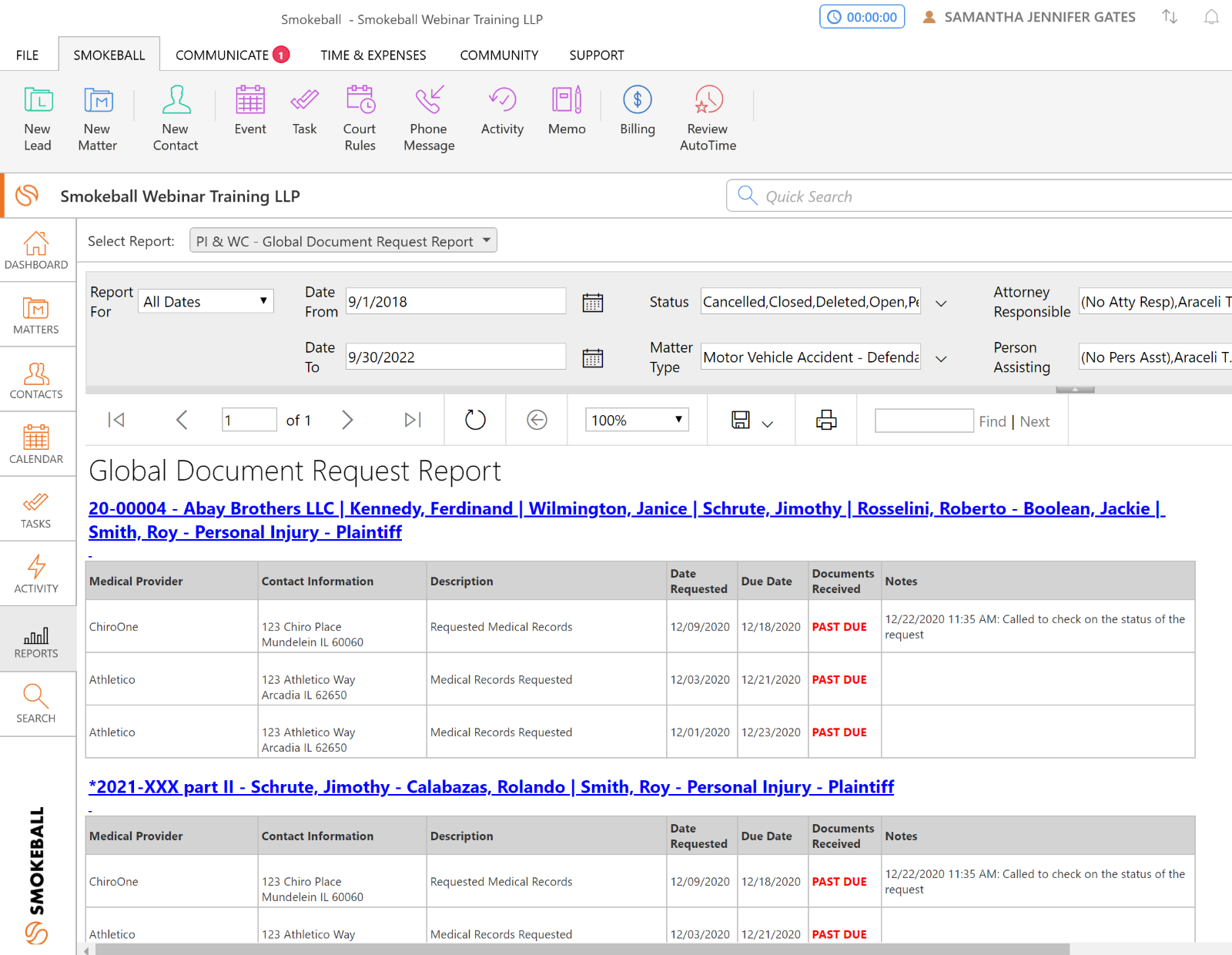Open the 2021-XXX part II matter link
This screenshot has height=955, width=1232.
[491, 787]
